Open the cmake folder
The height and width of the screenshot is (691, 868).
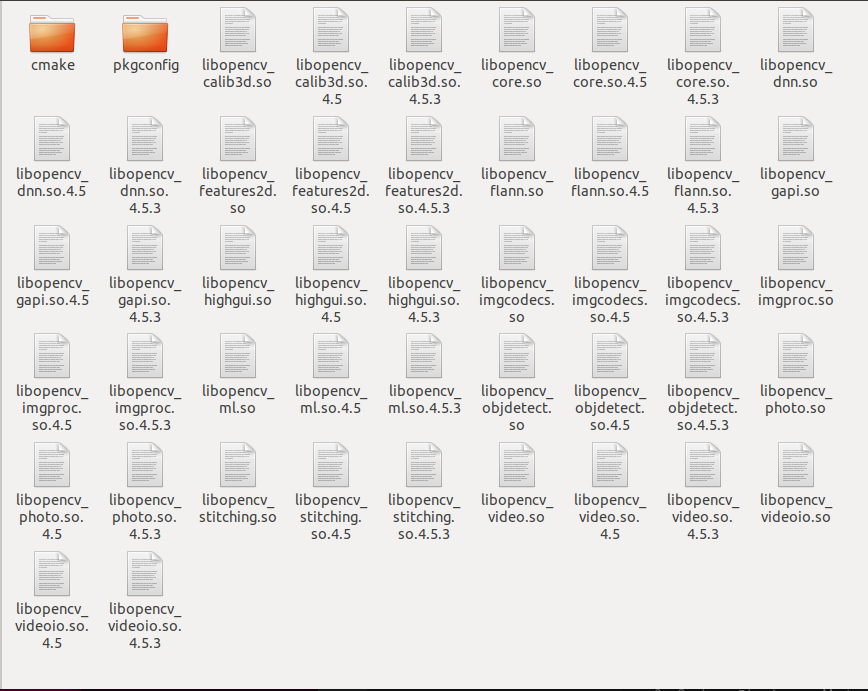[52, 33]
